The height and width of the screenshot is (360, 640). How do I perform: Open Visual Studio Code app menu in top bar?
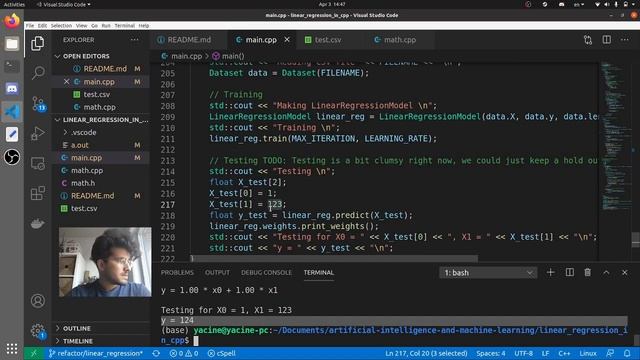(x=64, y=4)
